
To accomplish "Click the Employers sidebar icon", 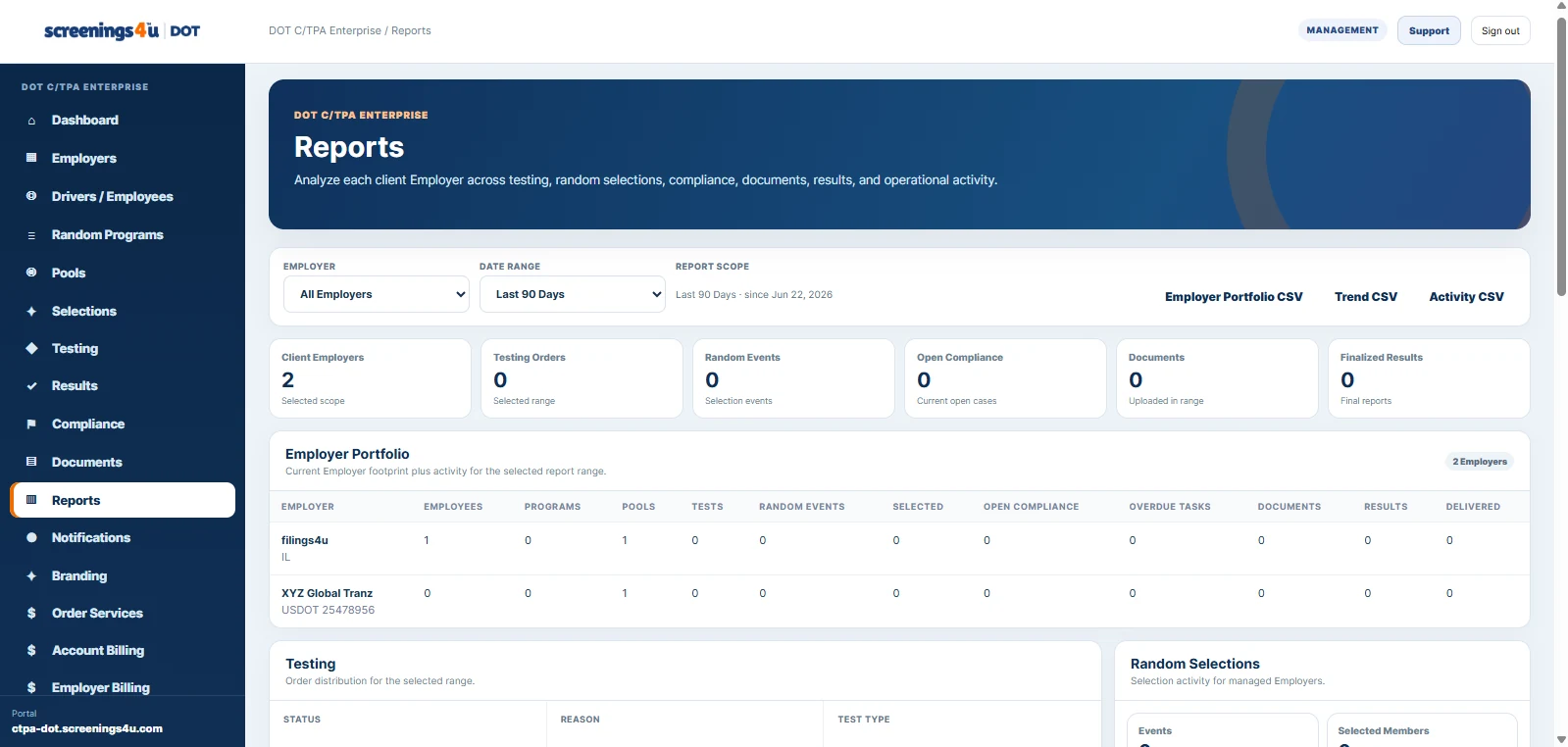I will click(x=31, y=158).
